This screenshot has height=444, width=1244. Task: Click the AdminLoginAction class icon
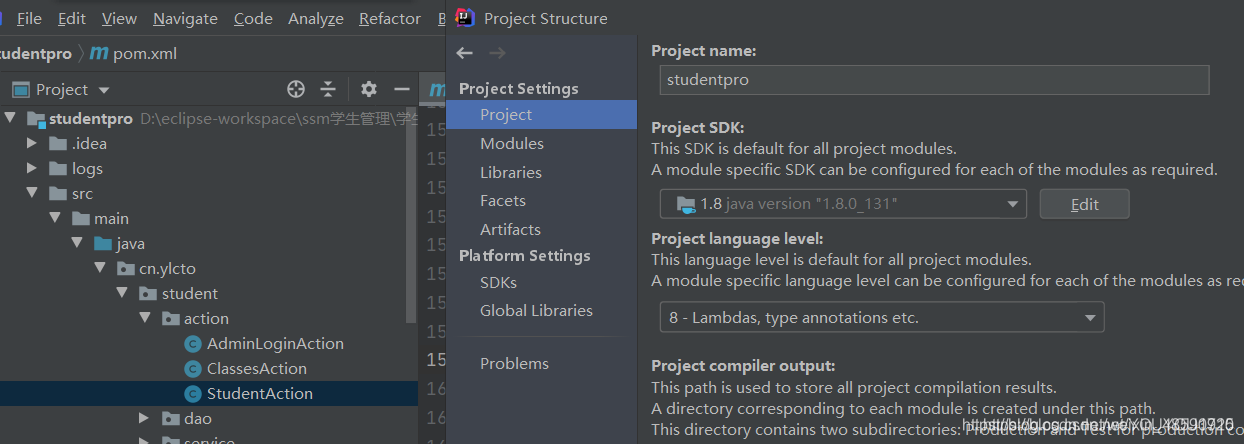pyautogui.click(x=193, y=344)
